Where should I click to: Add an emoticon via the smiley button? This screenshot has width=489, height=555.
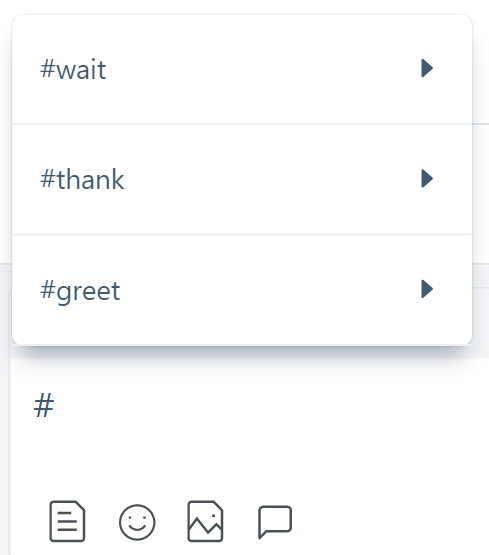137,522
